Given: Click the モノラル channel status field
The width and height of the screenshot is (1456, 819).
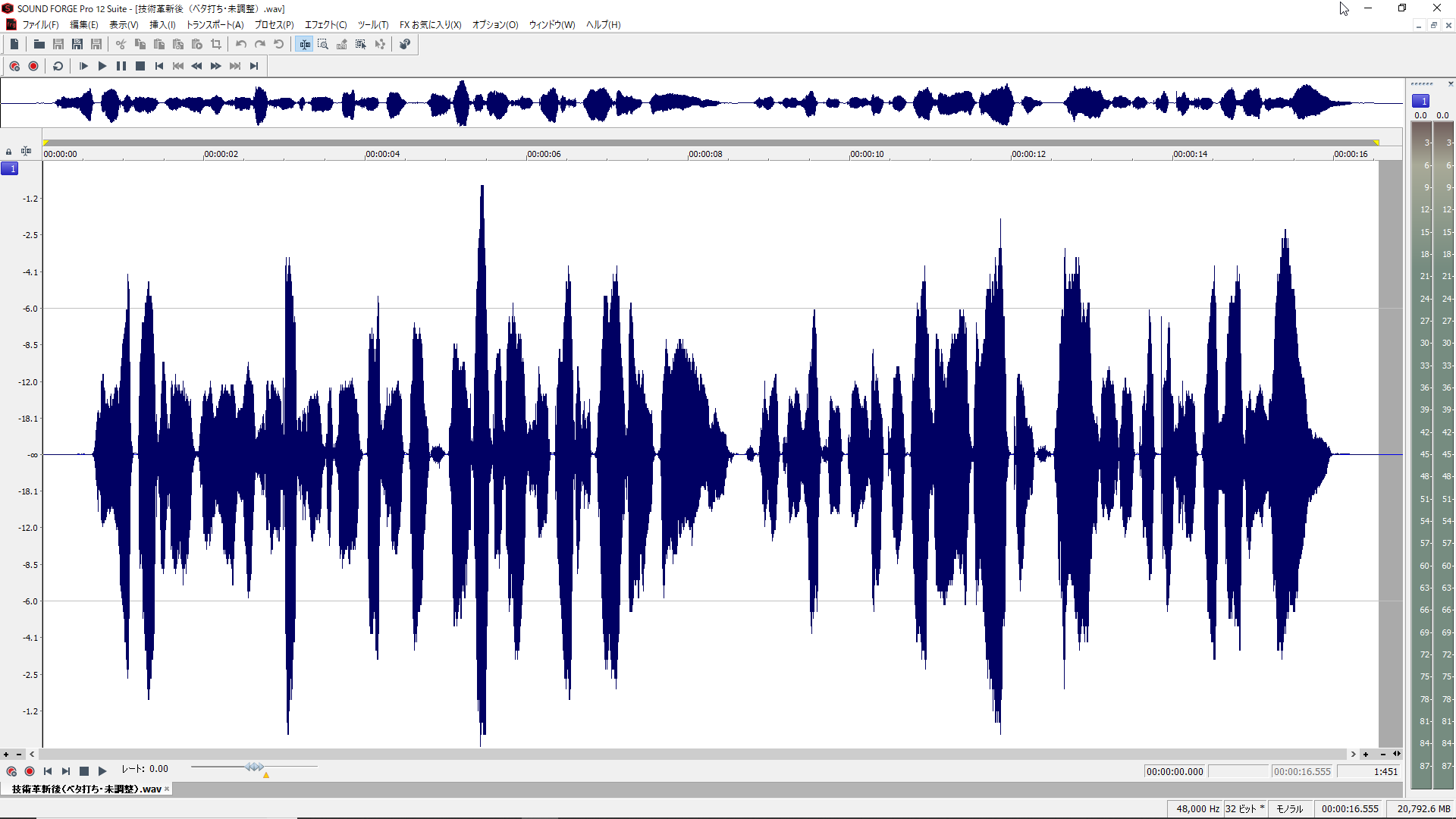Looking at the screenshot, I should 1288,808.
